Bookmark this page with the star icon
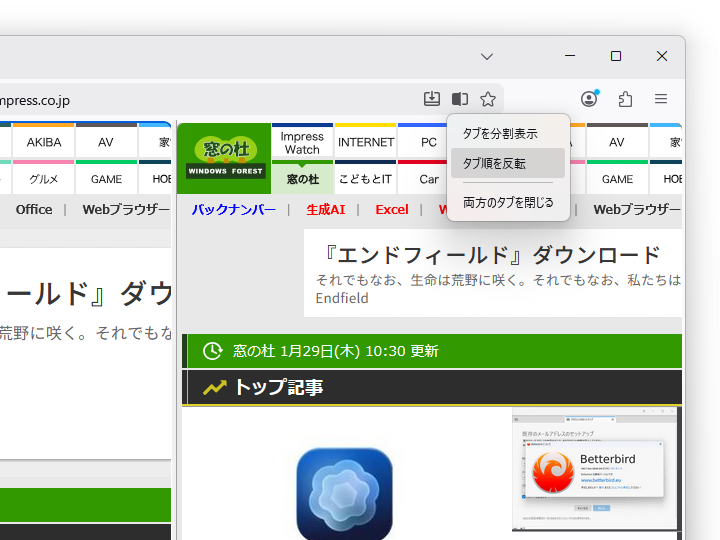Screen dimensions: 720x540 coord(488,99)
